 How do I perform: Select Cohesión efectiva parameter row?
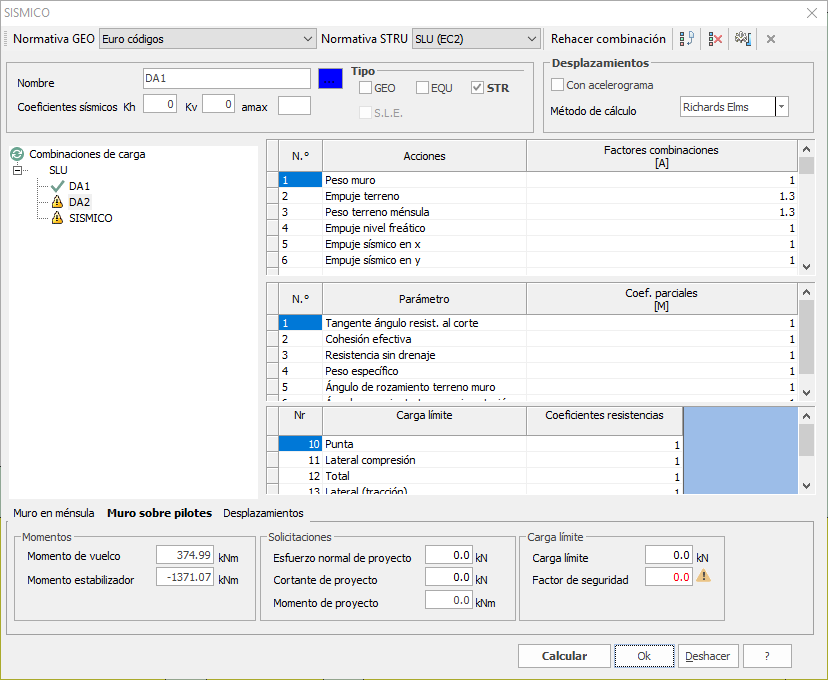click(x=538, y=339)
